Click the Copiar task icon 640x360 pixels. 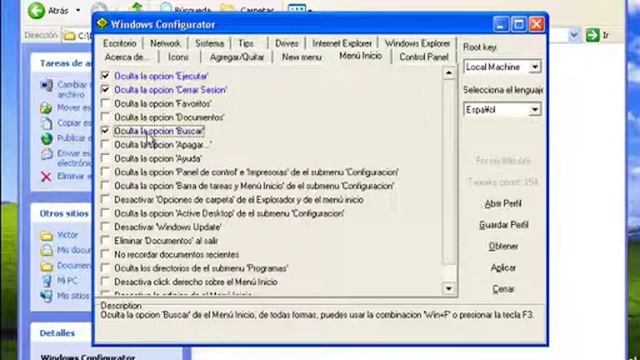47,123
